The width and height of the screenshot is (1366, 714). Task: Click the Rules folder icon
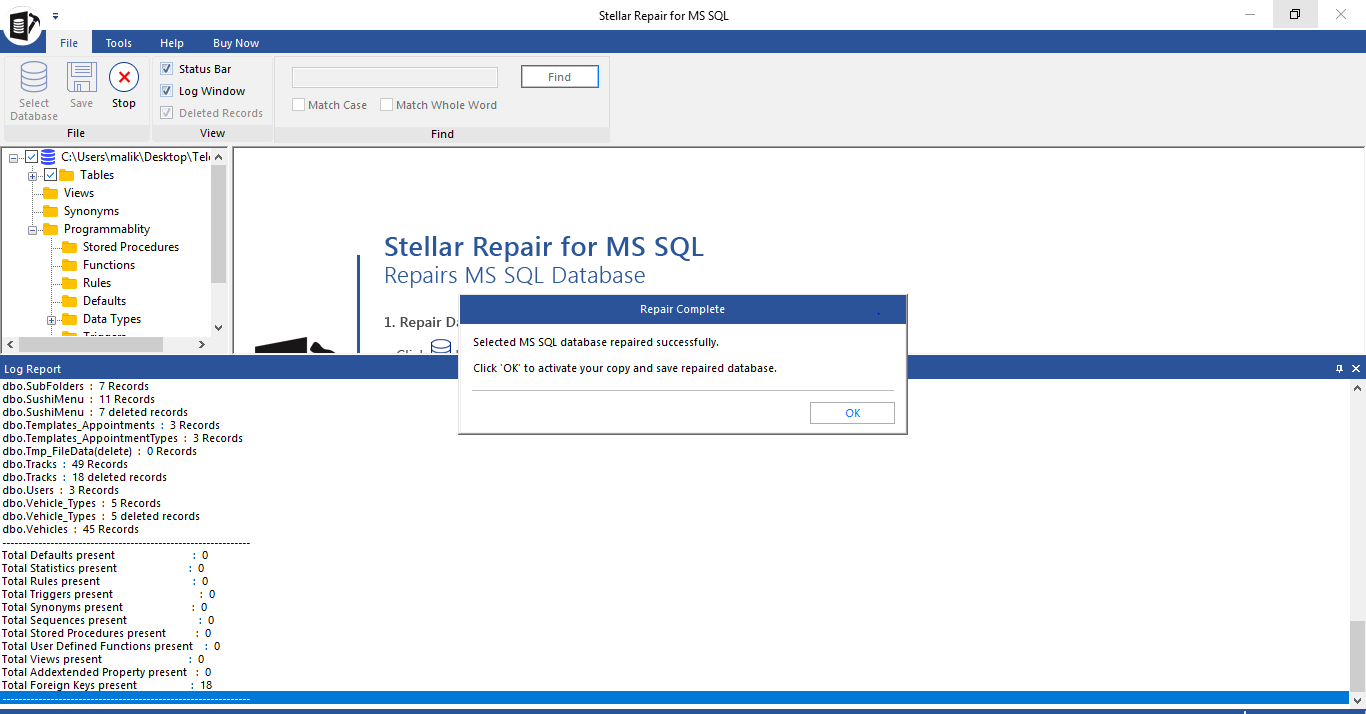point(69,283)
